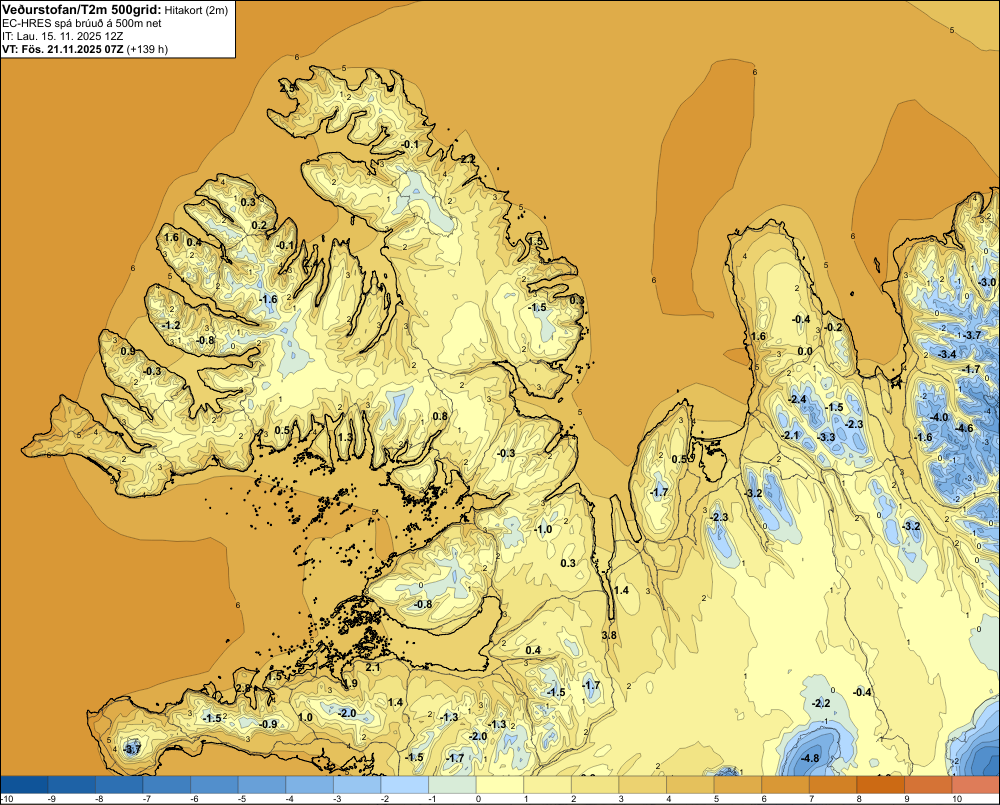Click the legend swatch between 0 and 1

pyautogui.click(x=500, y=785)
